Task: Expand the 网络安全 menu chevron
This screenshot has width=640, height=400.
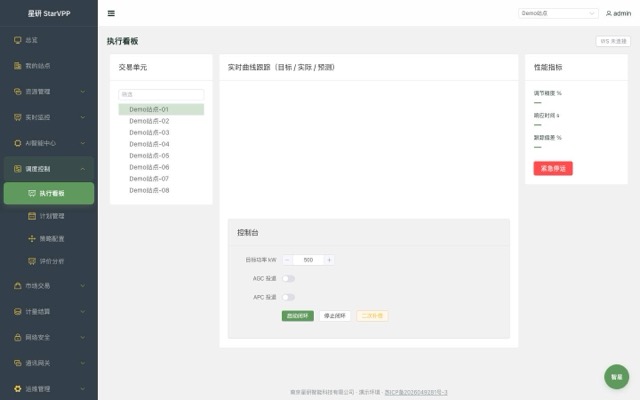Action: tap(83, 337)
